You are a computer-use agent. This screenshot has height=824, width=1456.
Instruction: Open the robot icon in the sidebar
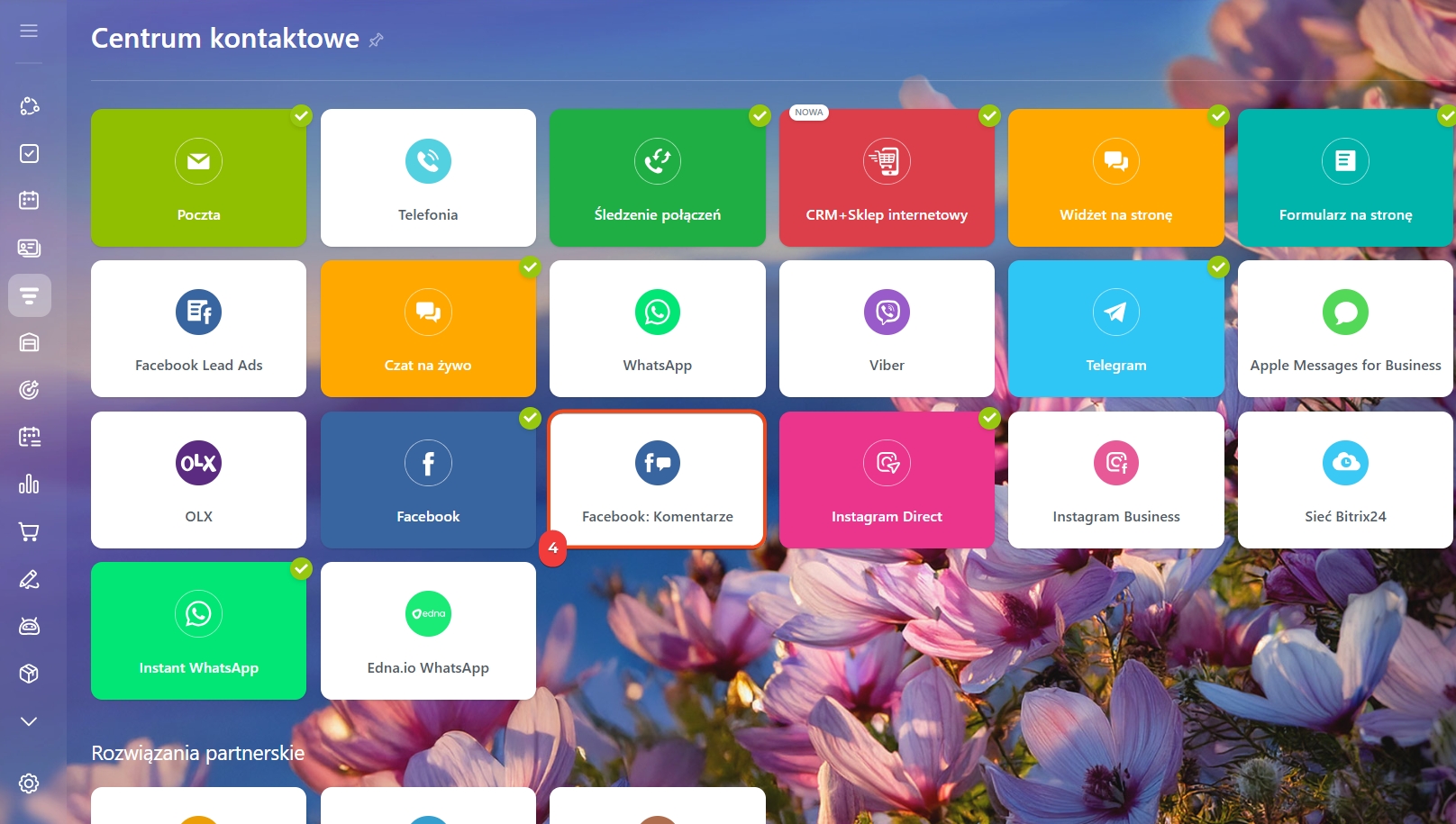click(29, 626)
